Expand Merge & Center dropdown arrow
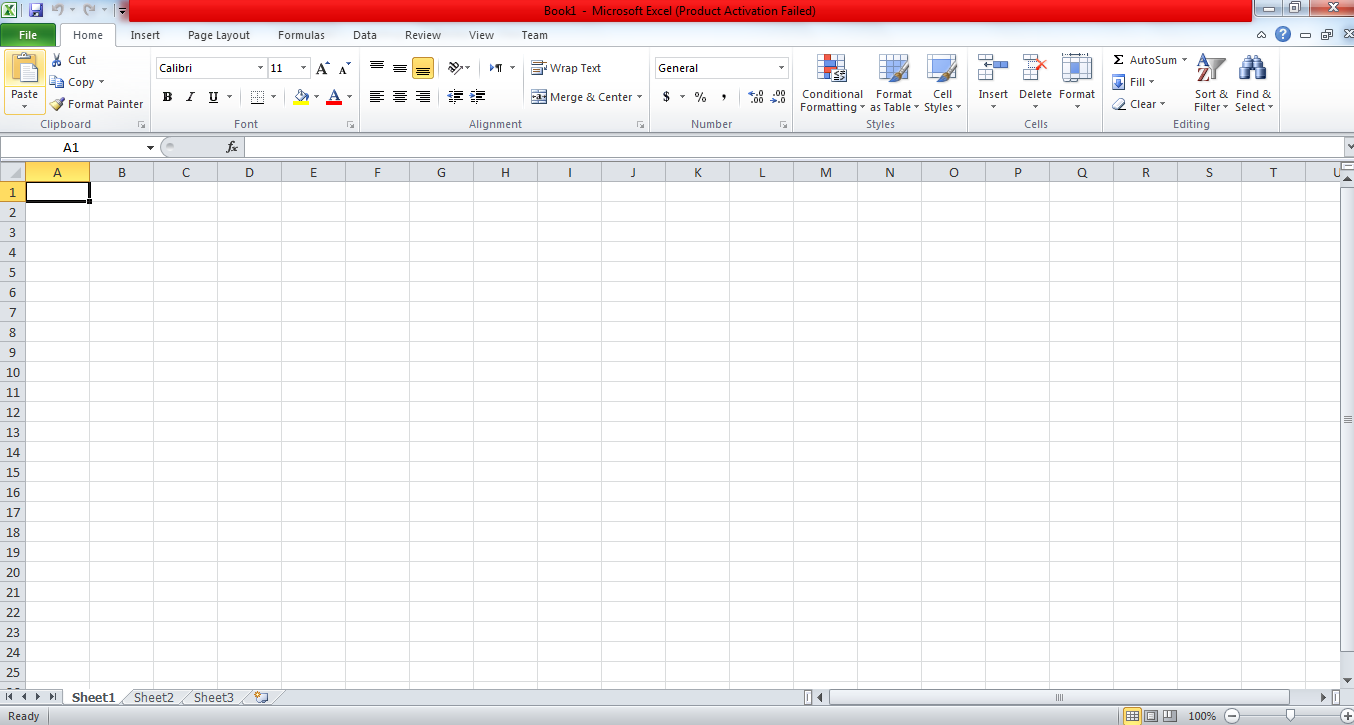Image resolution: width=1354 pixels, height=725 pixels. tap(640, 97)
